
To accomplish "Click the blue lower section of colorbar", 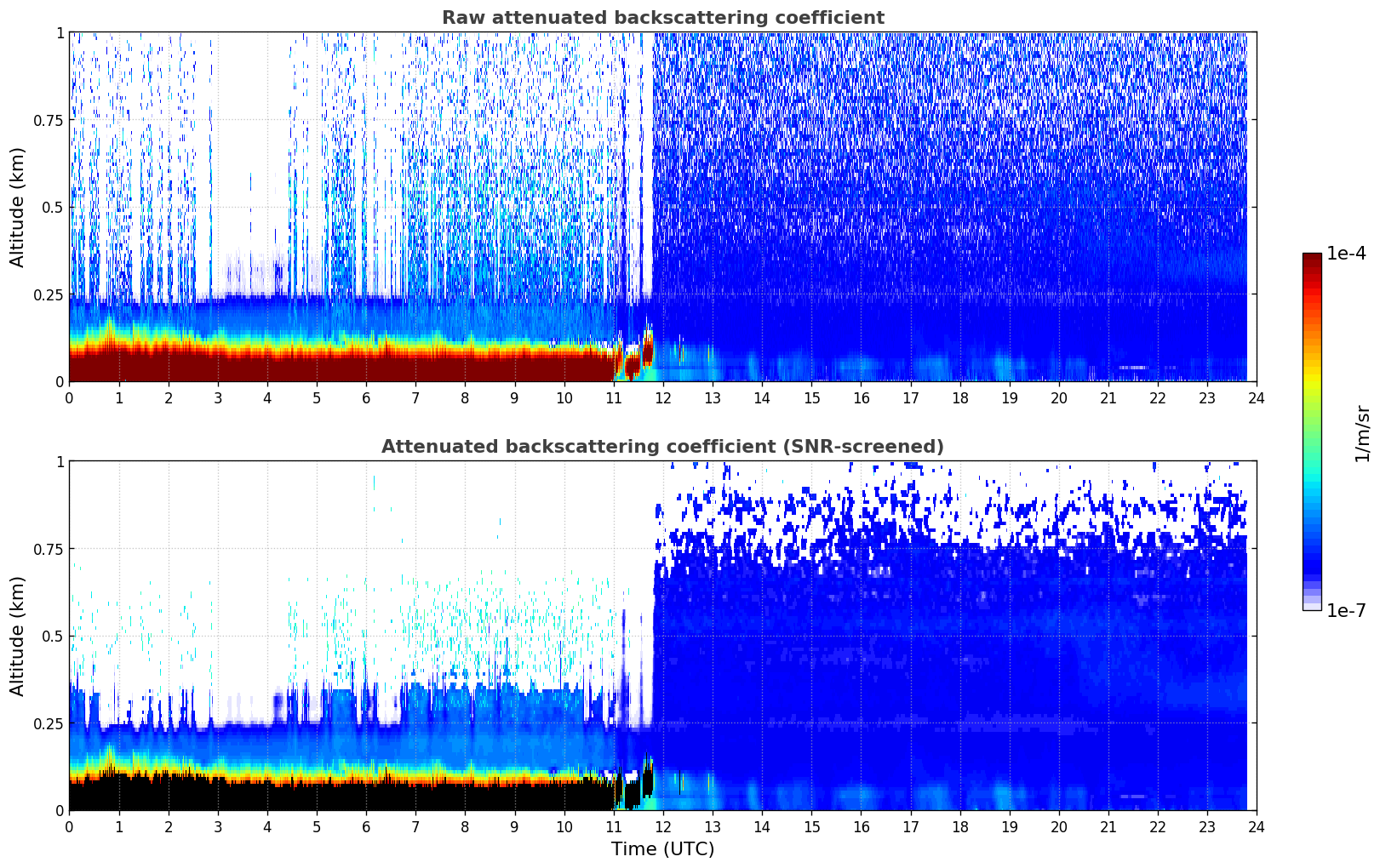I will click(1311, 545).
